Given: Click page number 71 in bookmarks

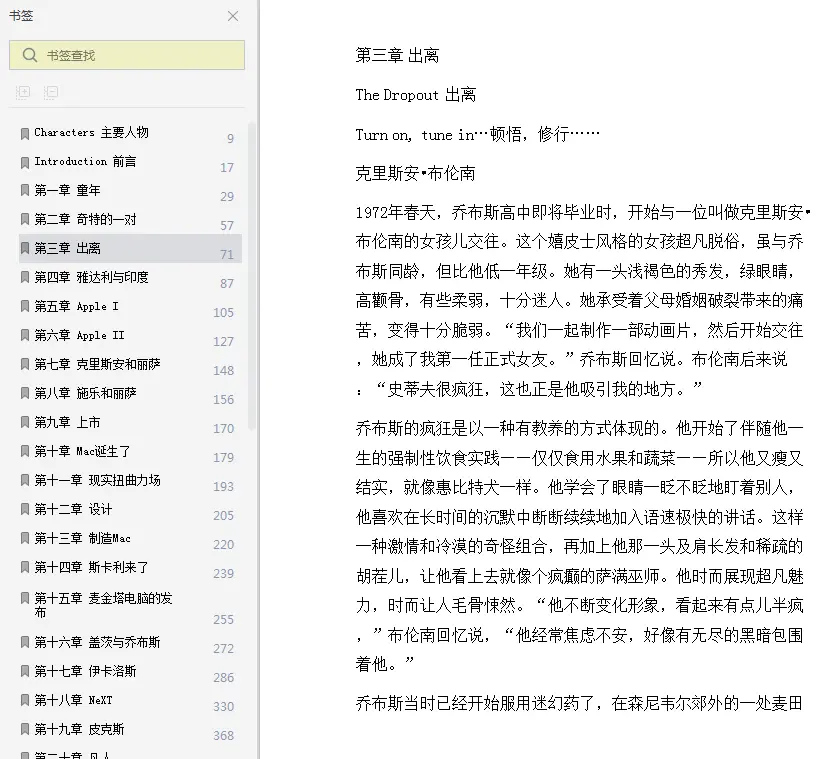Looking at the screenshot, I should pyautogui.click(x=227, y=254).
